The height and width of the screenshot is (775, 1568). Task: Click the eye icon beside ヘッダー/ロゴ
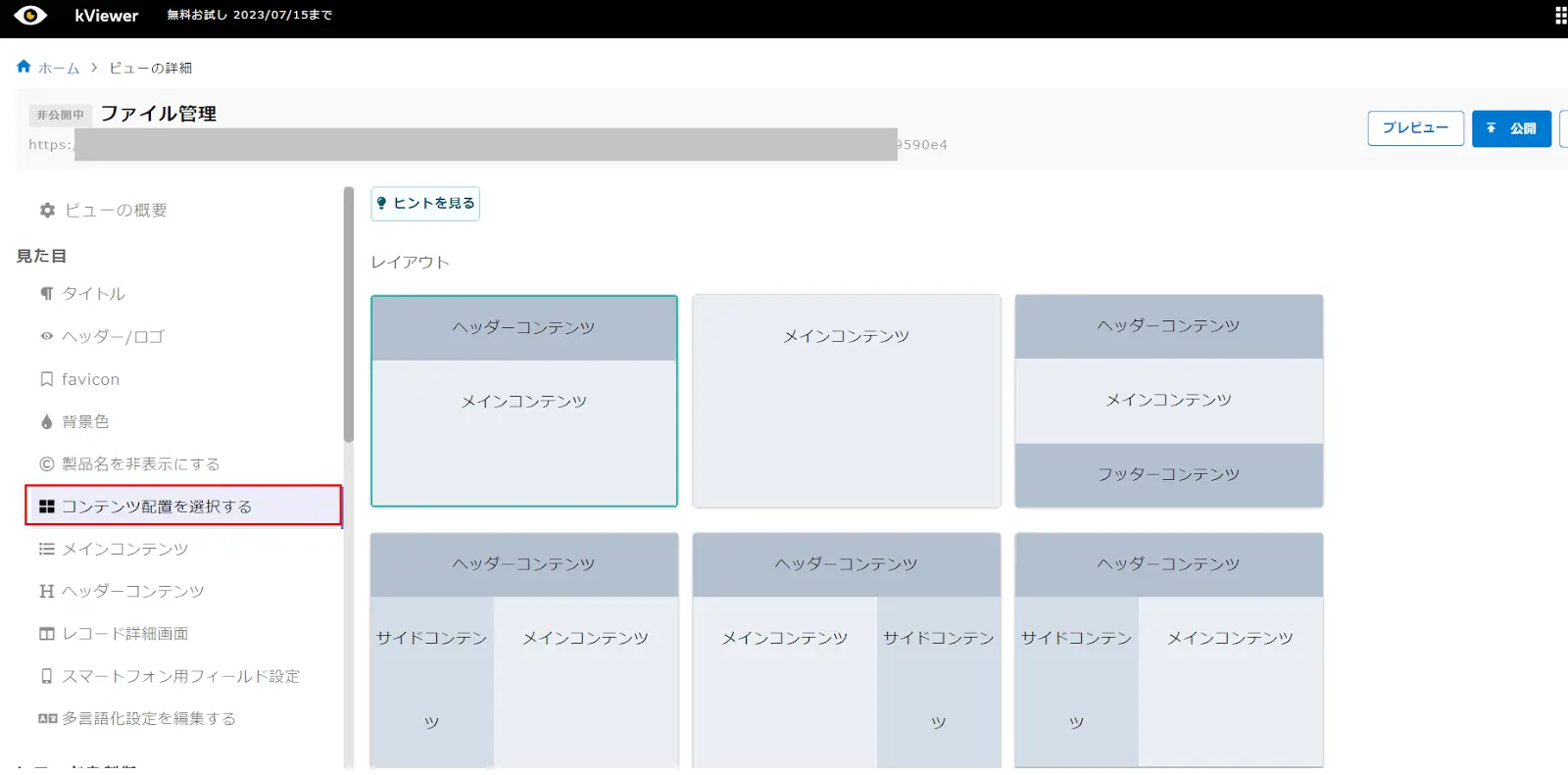pos(46,336)
